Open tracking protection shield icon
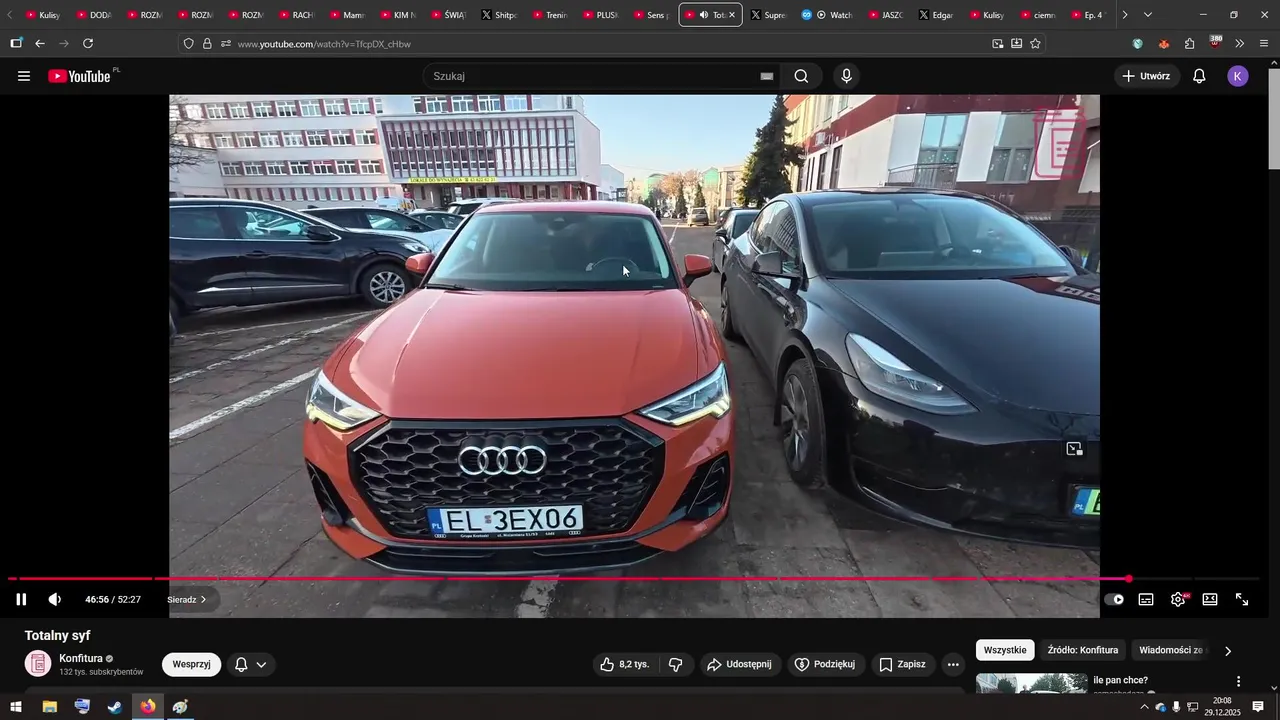Viewport: 1280px width, 720px height. (188, 43)
